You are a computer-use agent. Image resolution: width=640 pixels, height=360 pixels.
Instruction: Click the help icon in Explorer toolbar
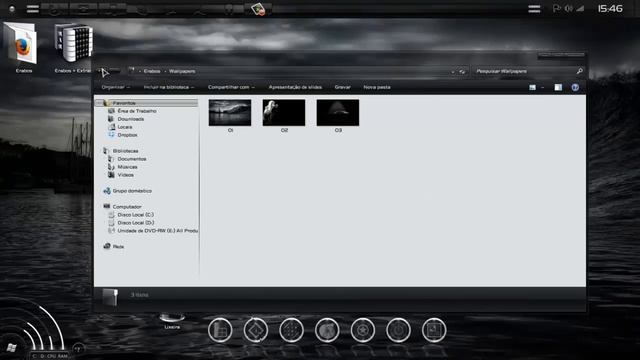pyautogui.click(x=575, y=87)
